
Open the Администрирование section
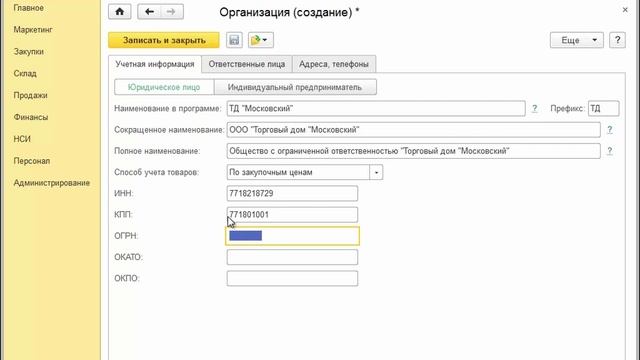(51, 183)
